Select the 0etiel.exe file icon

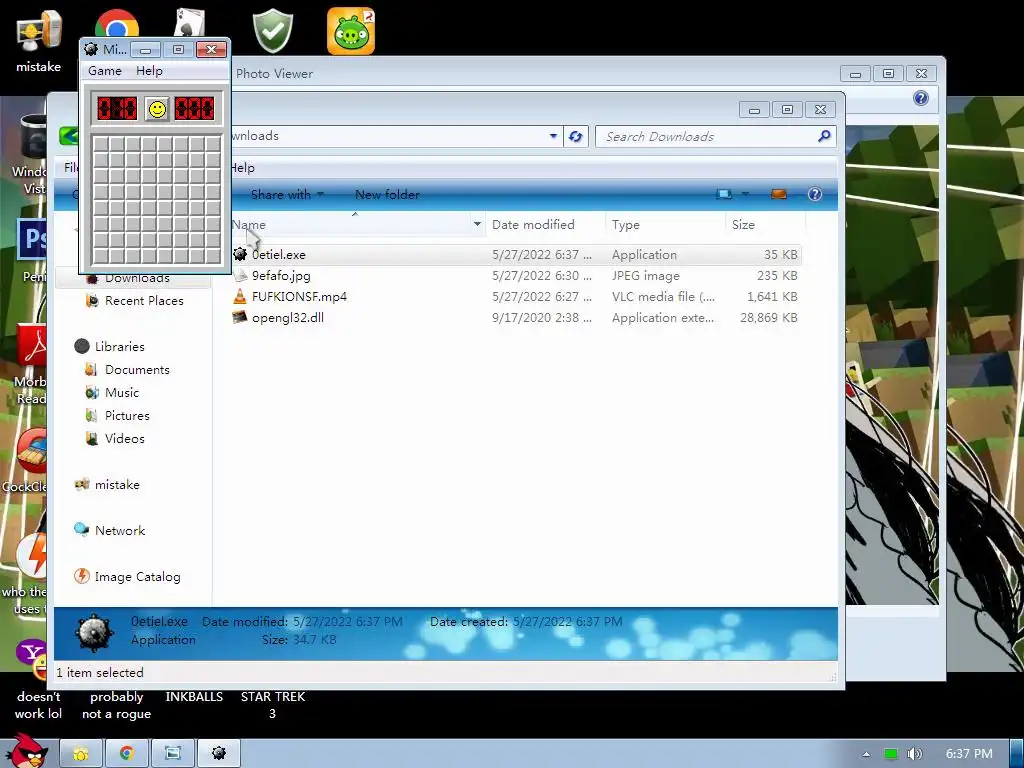(240, 254)
